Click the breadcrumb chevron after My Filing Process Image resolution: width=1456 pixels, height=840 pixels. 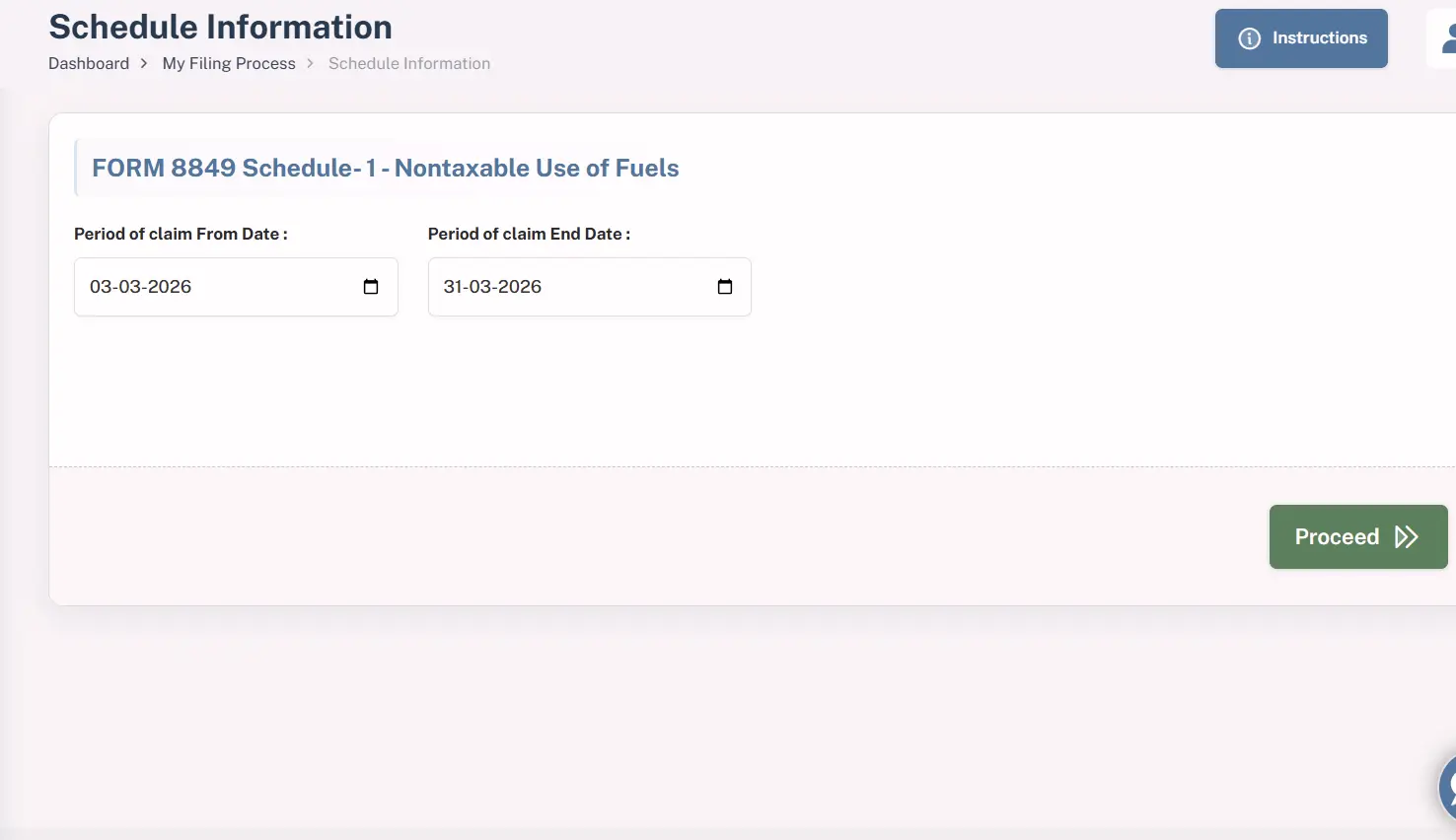coord(310,63)
